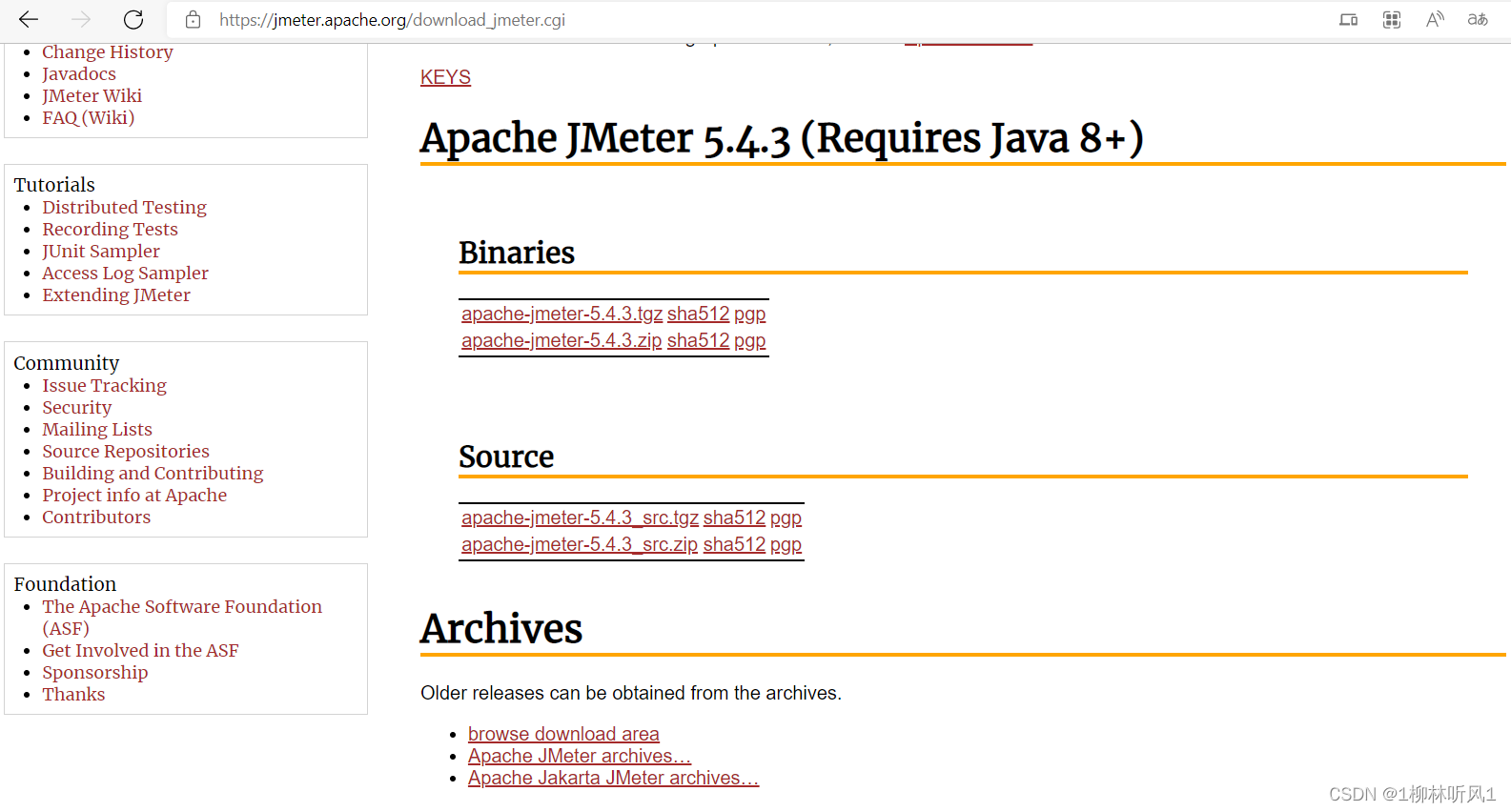Download apache-jmeter-5.4.3.tgz binary

[x=562, y=315]
